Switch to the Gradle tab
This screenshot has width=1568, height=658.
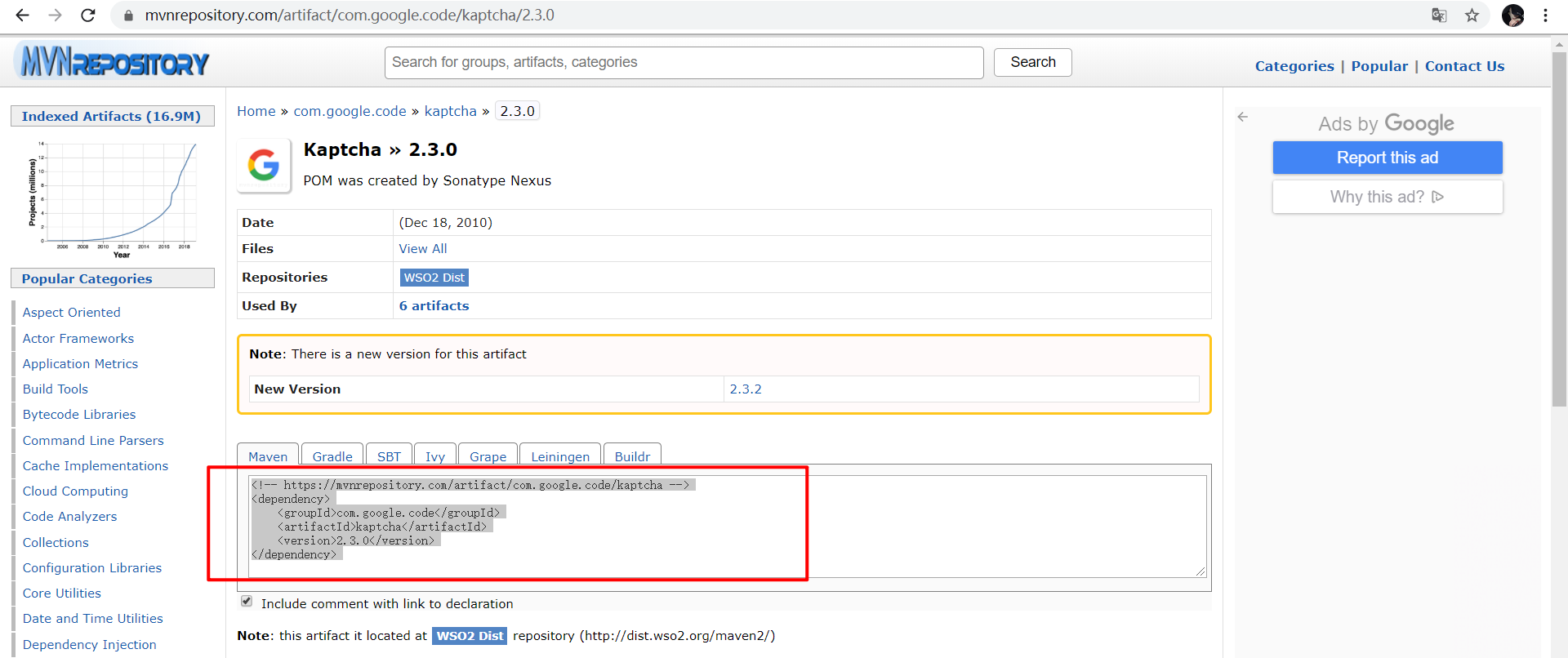click(332, 456)
